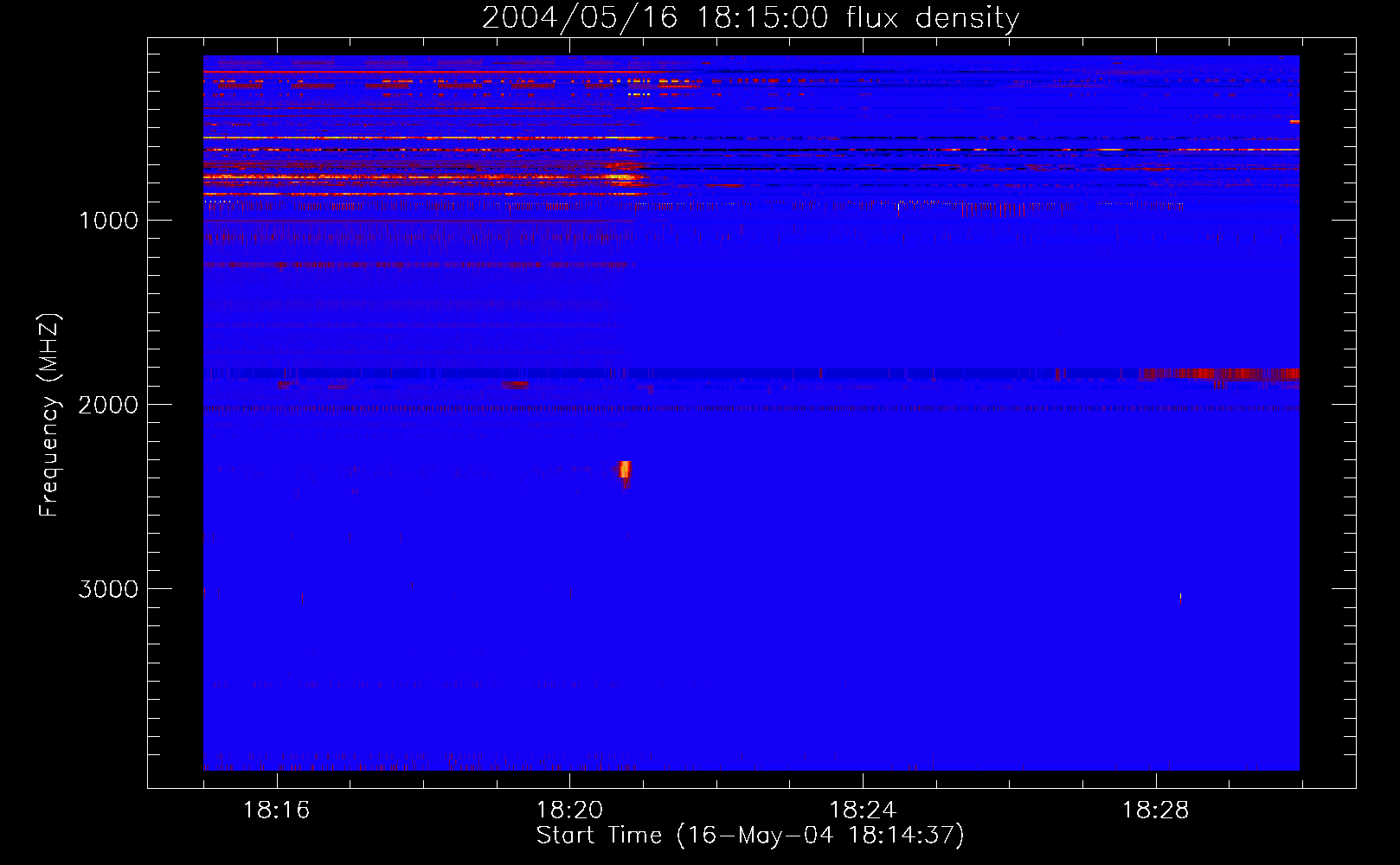Click the plot title '2004/05/16 18:15:00 flux density'
This screenshot has width=1400, height=865.
[x=750, y=17]
